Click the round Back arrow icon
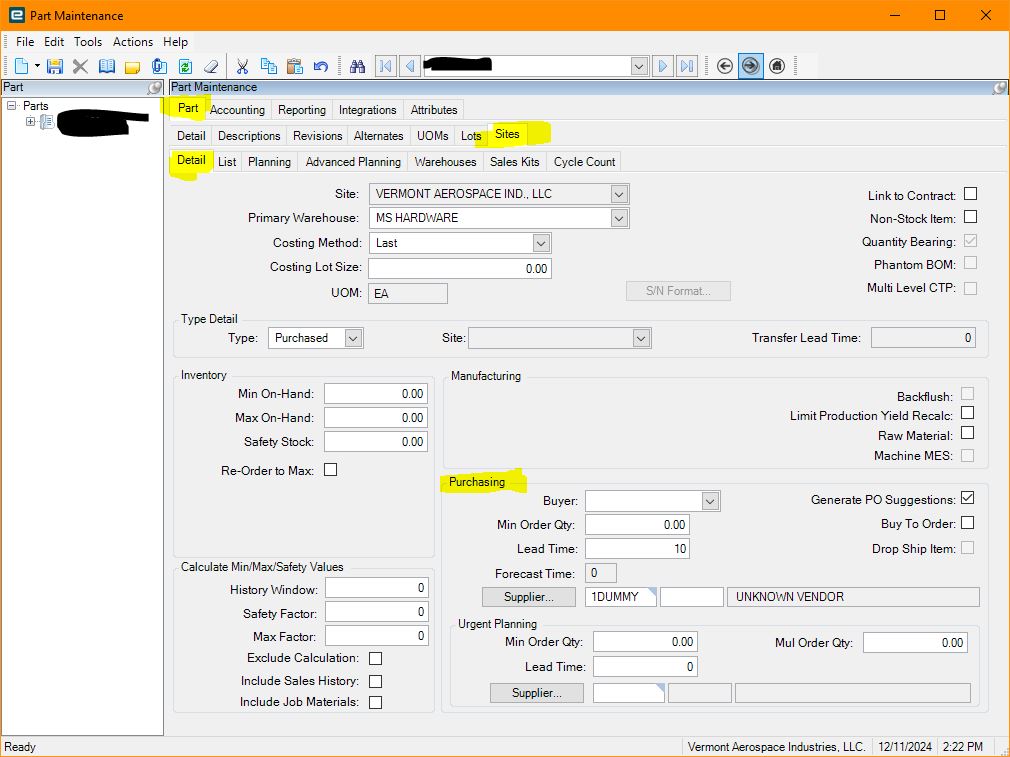The image size is (1010, 757). tap(725, 66)
